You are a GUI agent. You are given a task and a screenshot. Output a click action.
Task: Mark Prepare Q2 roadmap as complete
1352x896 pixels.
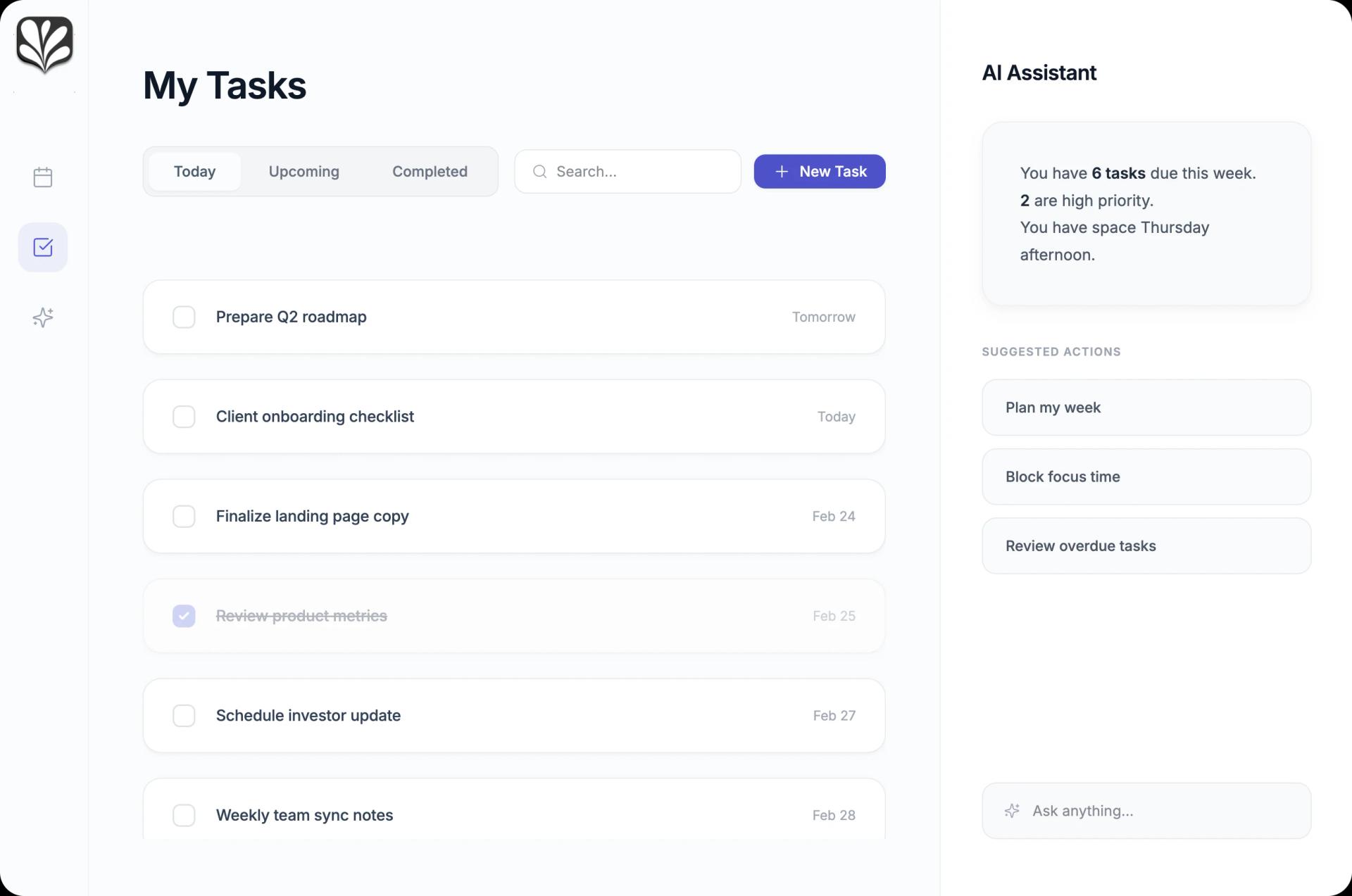tap(184, 317)
